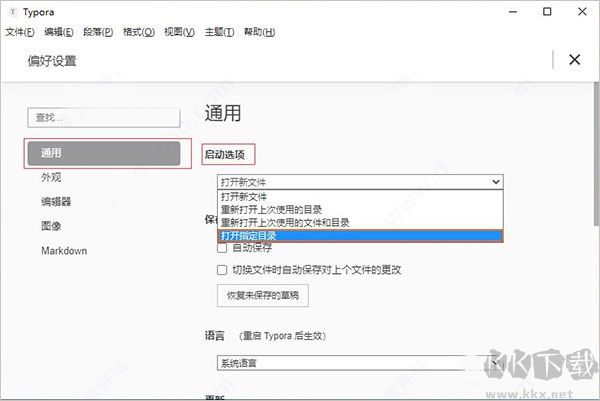Open the 帮助(H) menu
Image resolution: width=600 pixels, height=401 pixels.
259,32
